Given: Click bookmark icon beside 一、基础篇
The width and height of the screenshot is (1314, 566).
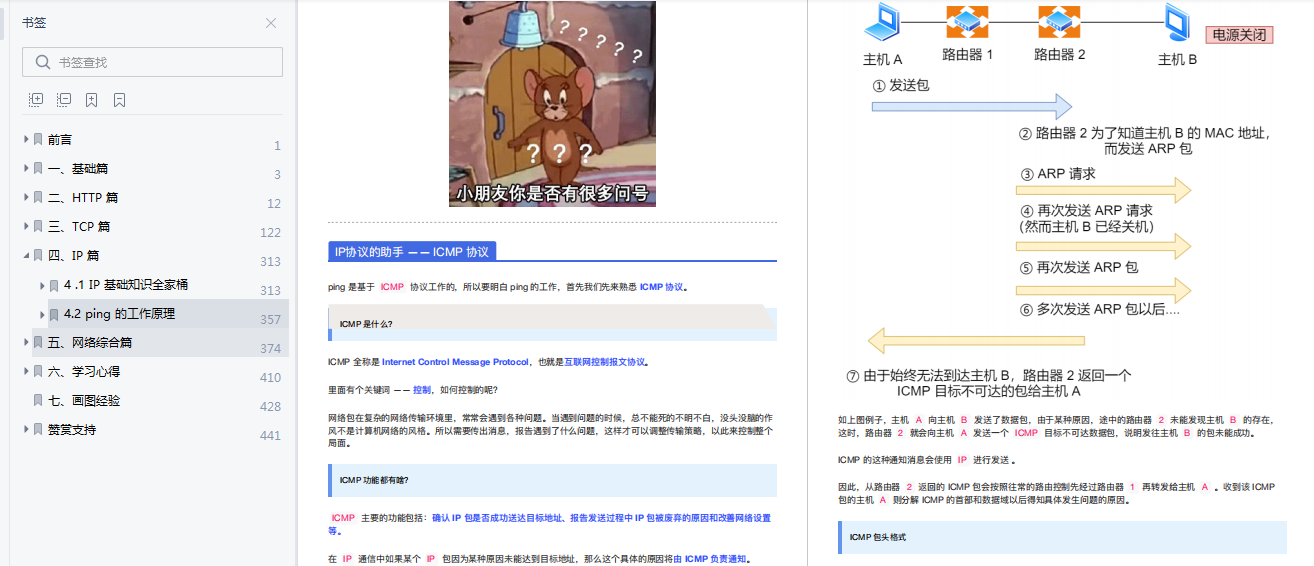Looking at the screenshot, I should 38,168.
